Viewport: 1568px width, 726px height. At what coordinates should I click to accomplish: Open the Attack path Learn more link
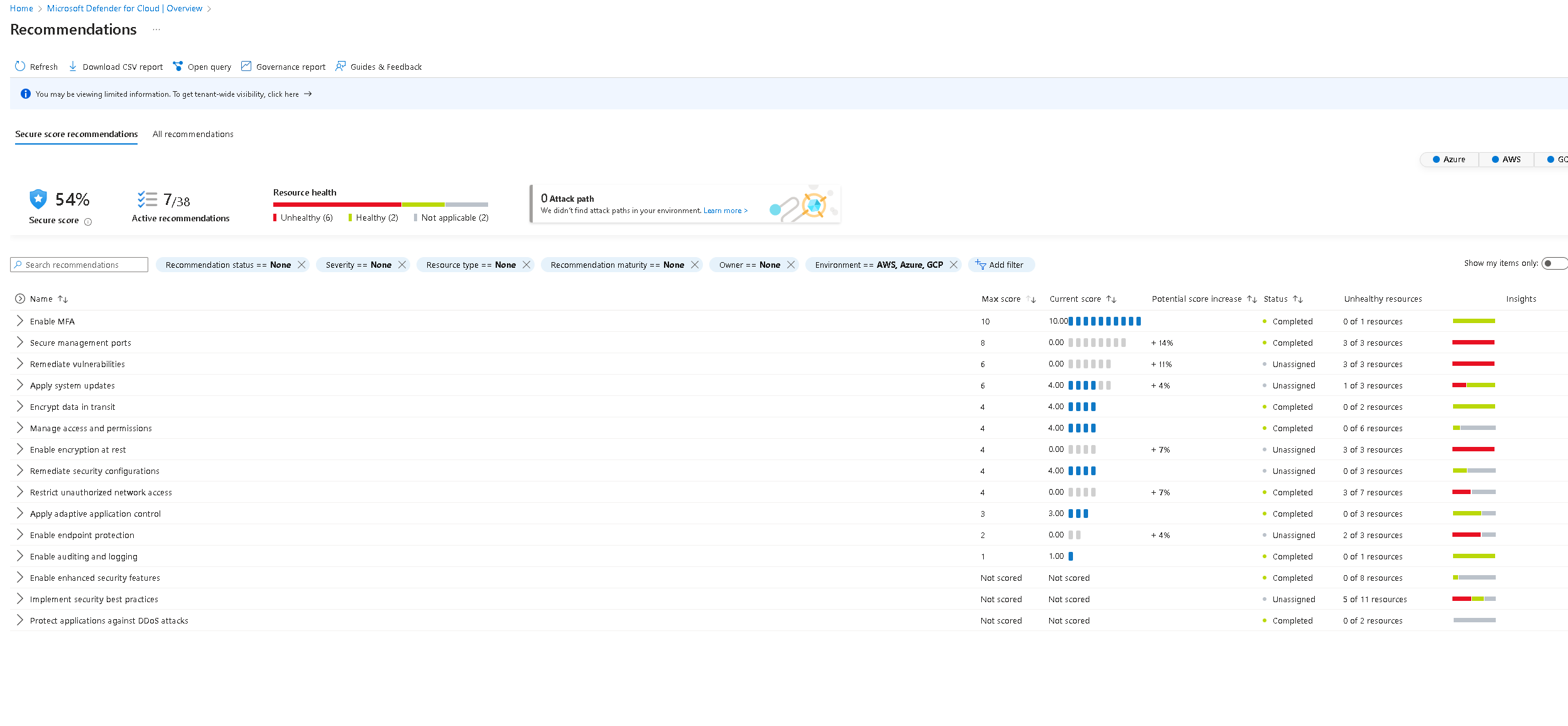click(x=725, y=211)
